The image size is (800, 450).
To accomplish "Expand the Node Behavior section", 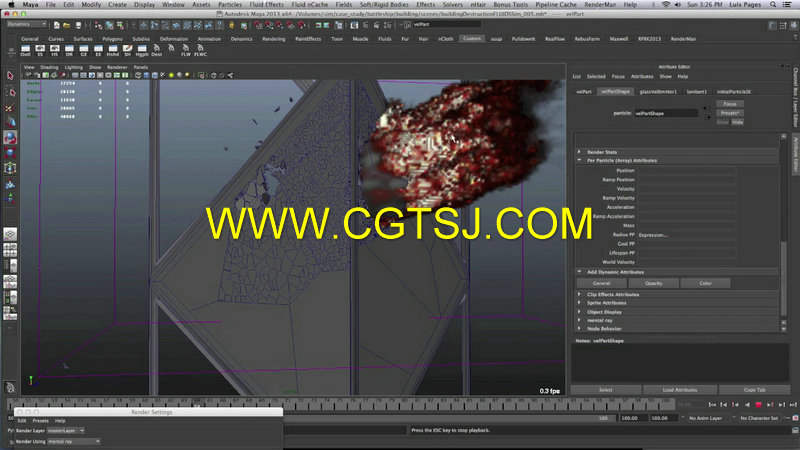I will [x=579, y=329].
